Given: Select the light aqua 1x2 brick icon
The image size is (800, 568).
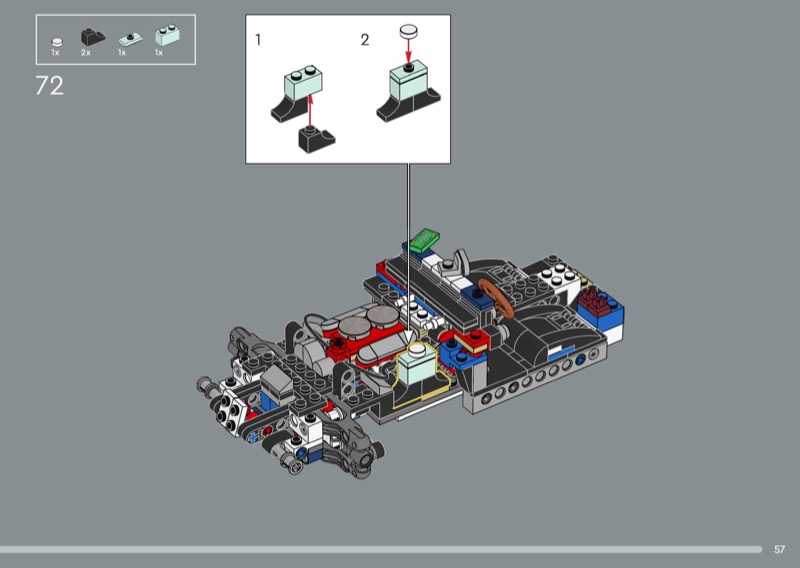Looking at the screenshot, I should pyautogui.click(x=162, y=37).
